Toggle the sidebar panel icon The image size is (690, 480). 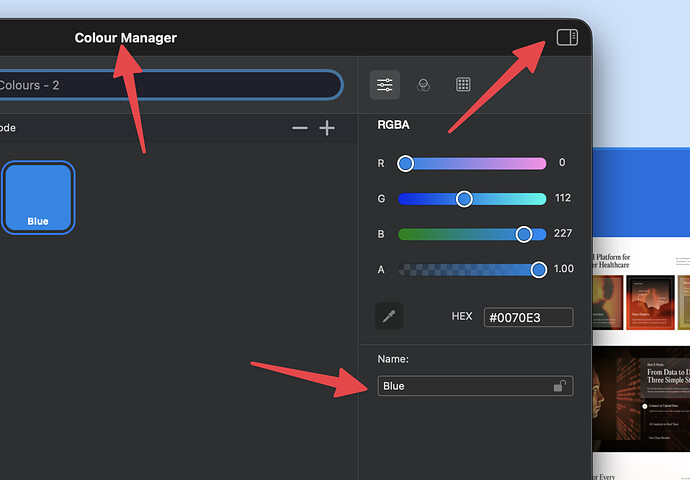coord(567,37)
